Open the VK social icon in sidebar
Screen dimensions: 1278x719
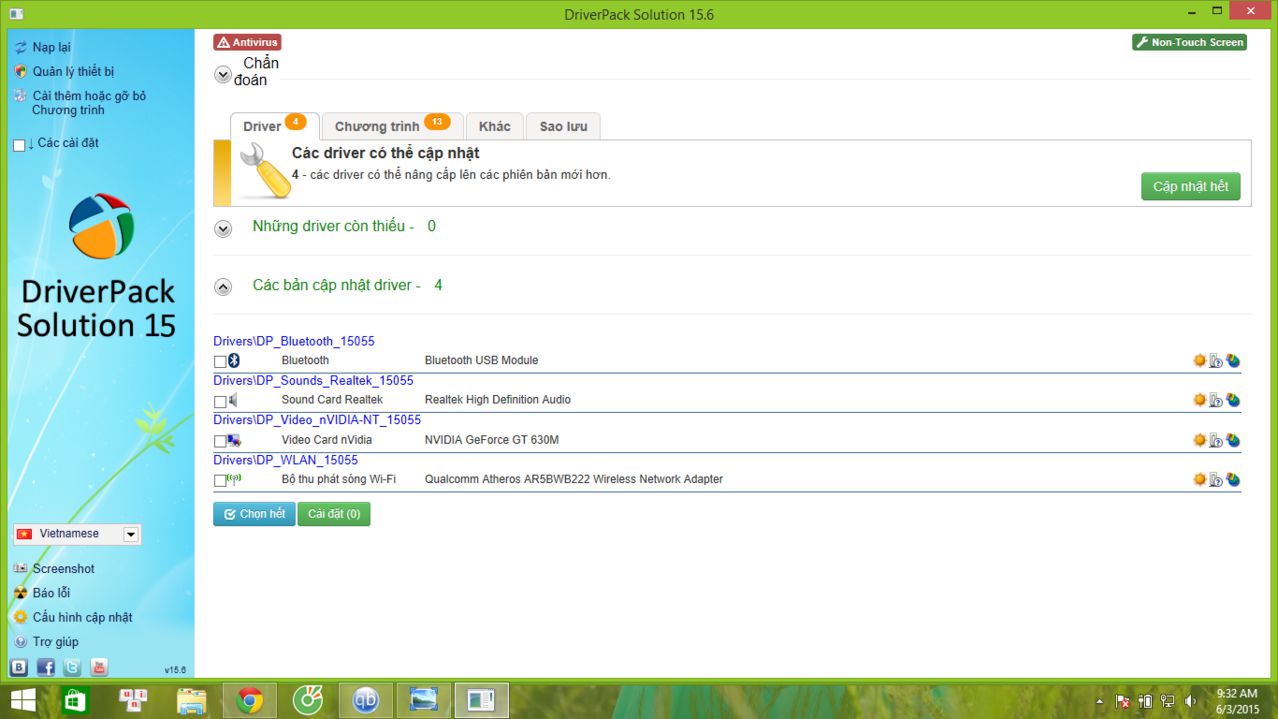coord(19,667)
